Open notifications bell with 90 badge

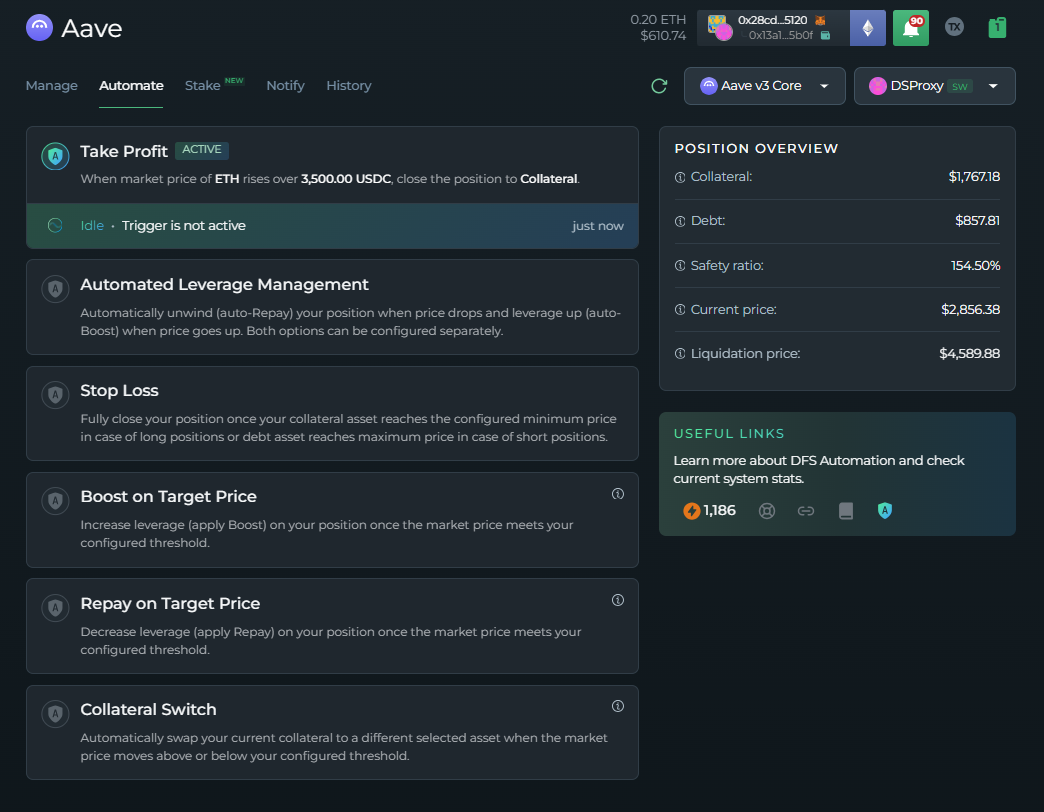[x=910, y=28]
